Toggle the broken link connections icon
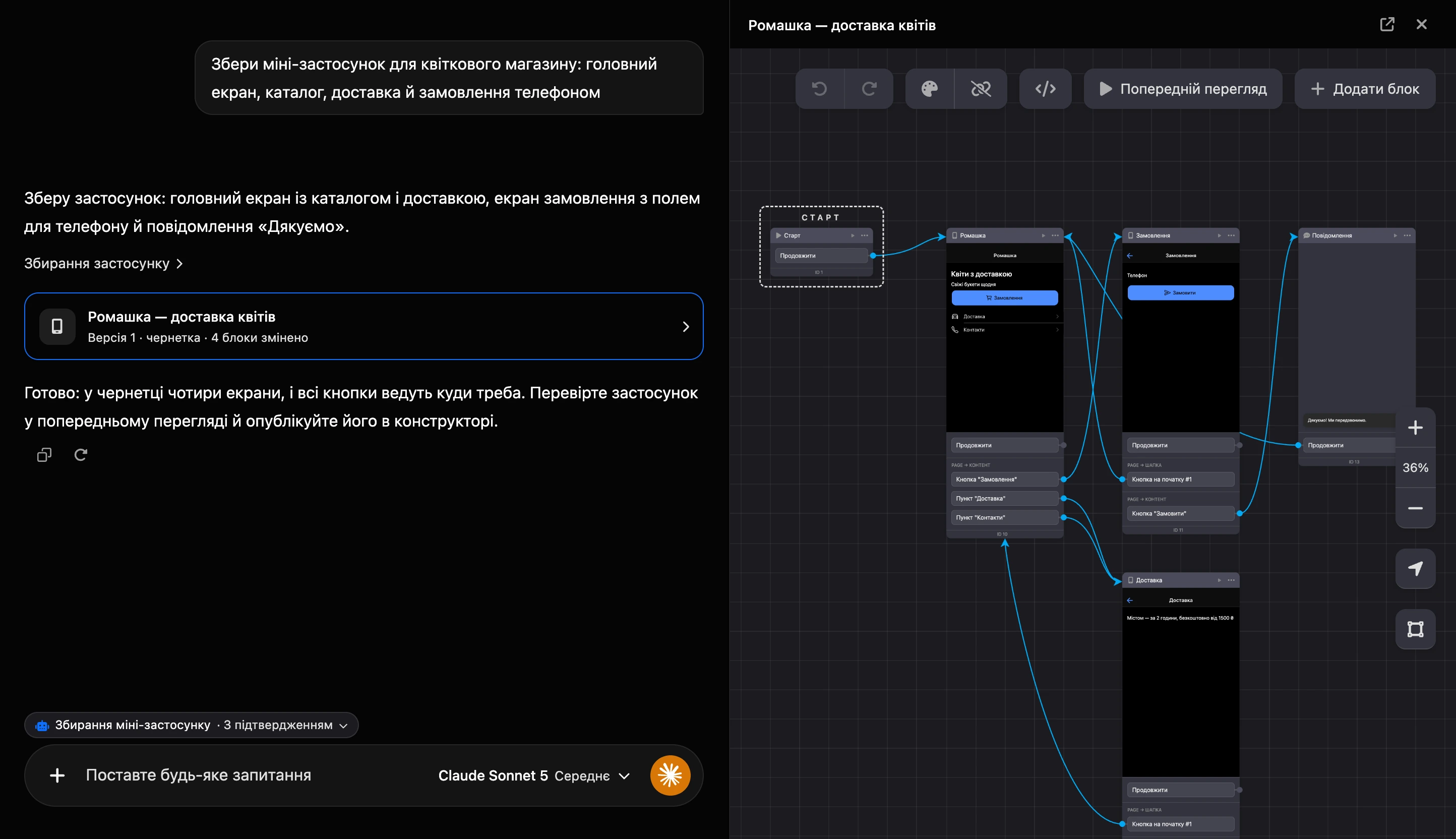1456x839 pixels. click(x=981, y=89)
